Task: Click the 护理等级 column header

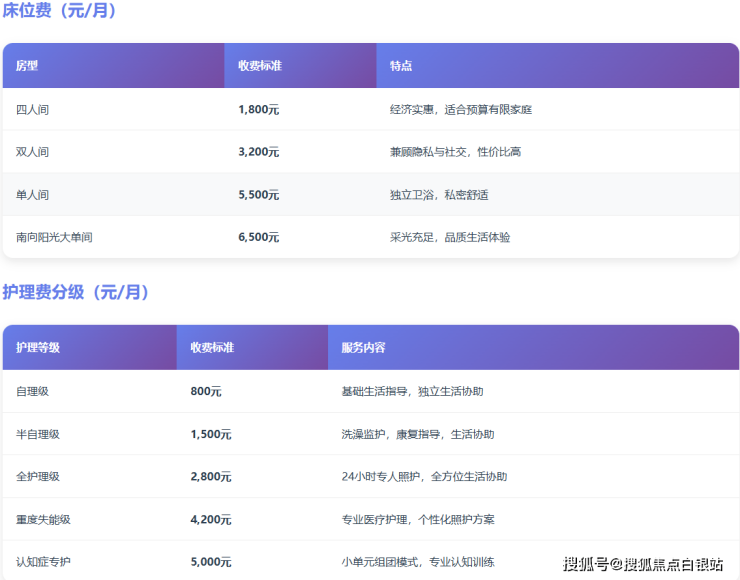Action: click(x=38, y=348)
